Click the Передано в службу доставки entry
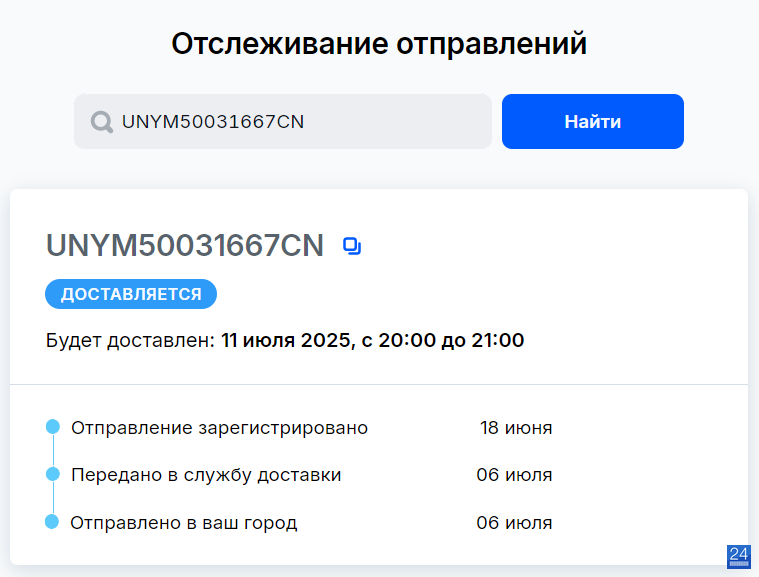This screenshot has width=759, height=577. [206, 475]
